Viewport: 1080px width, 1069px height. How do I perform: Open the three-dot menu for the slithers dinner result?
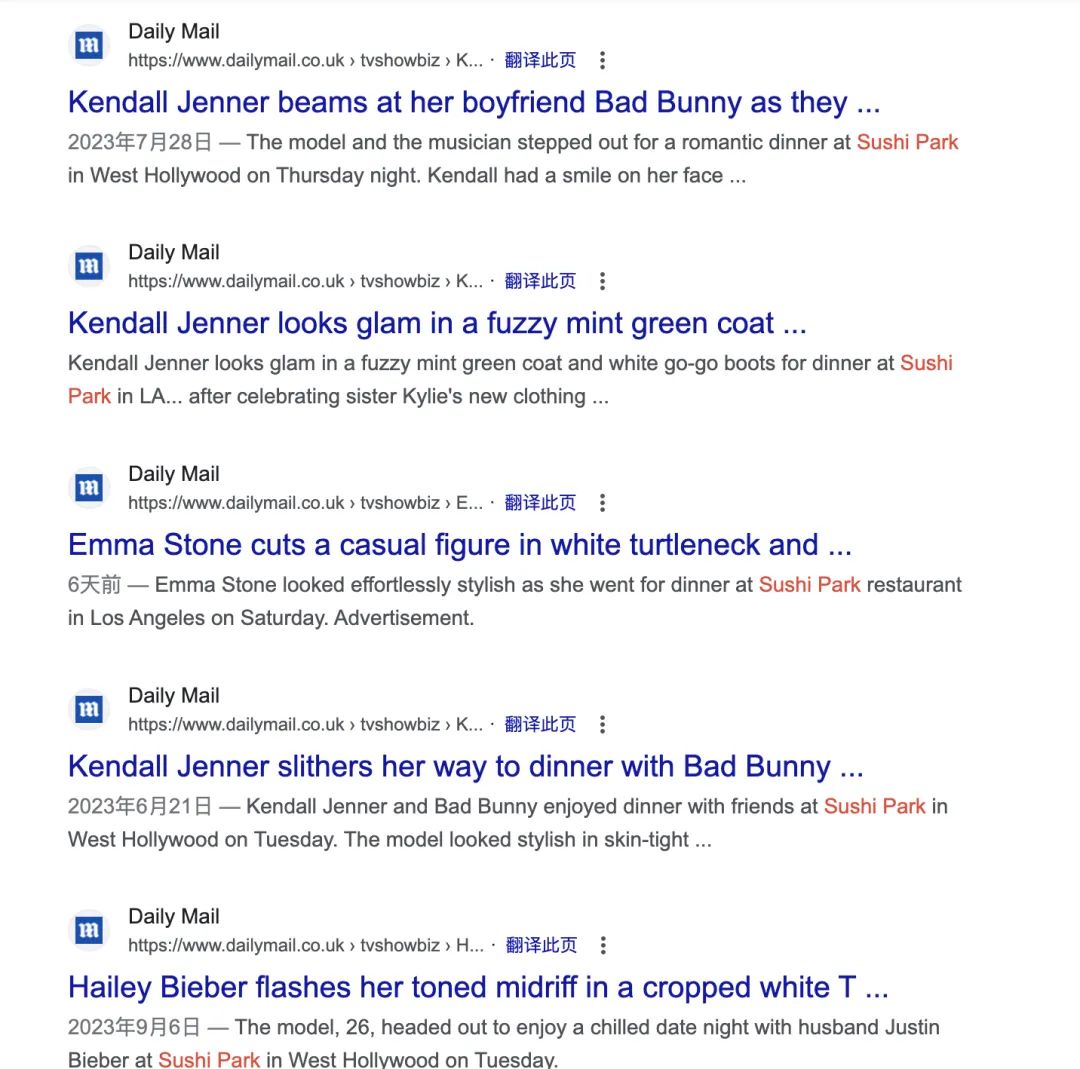(x=603, y=725)
